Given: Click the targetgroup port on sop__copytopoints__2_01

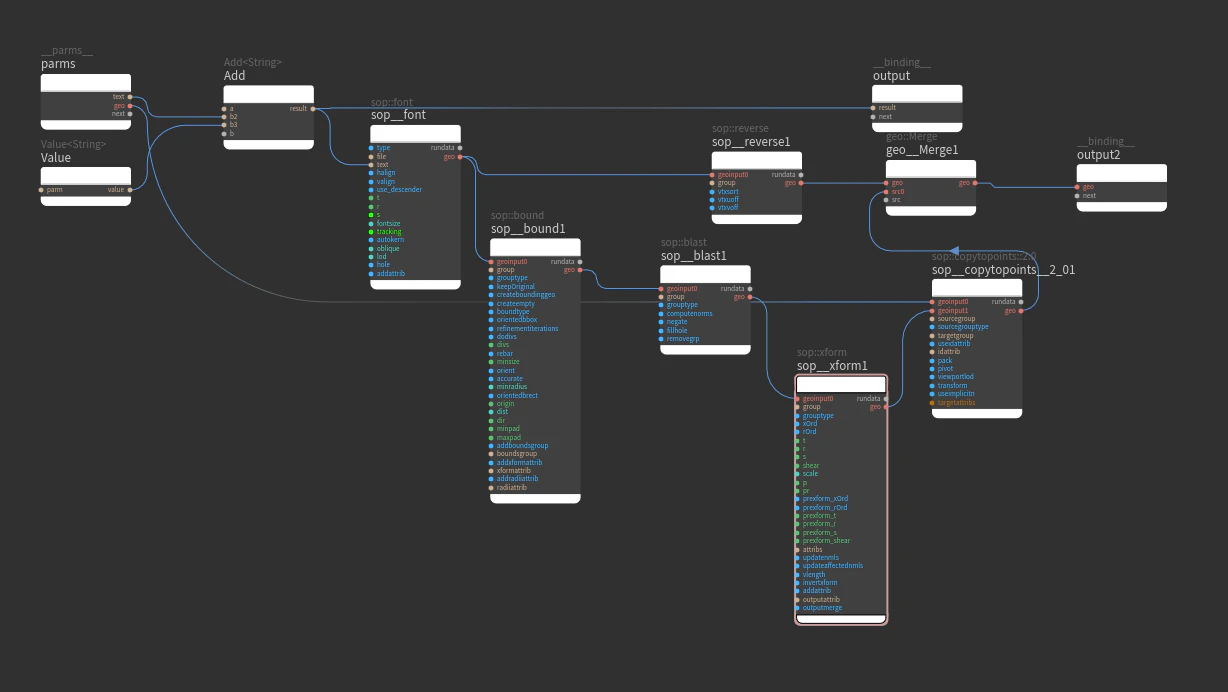Looking at the screenshot, I should 933,336.
